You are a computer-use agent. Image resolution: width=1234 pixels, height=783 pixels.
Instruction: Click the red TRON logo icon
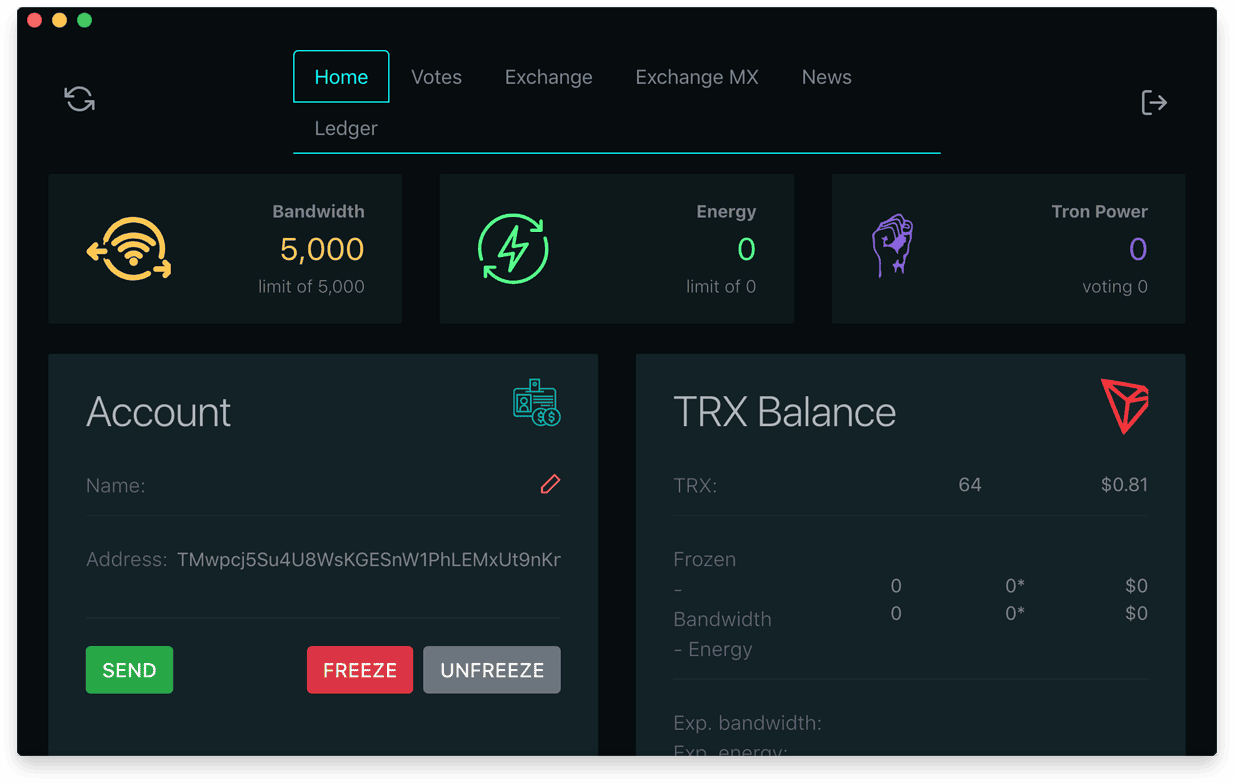point(1125,406)
